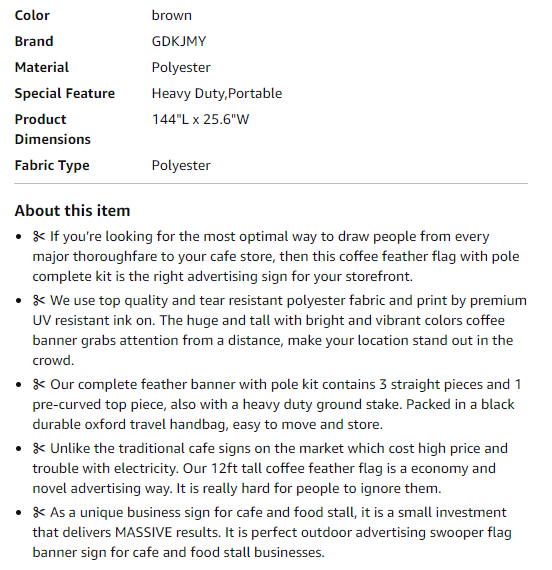Click scissors icon before "Our complete feather banner"
Image resolution: width=552 pixels, height=570 pixels.
click(x=39, y=385)
